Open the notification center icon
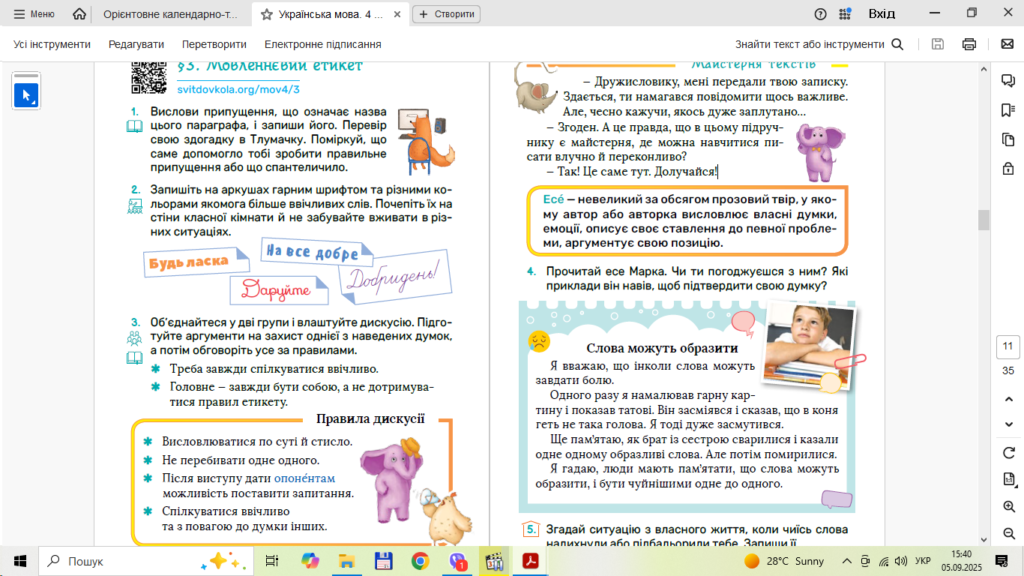 [1002, 561]
